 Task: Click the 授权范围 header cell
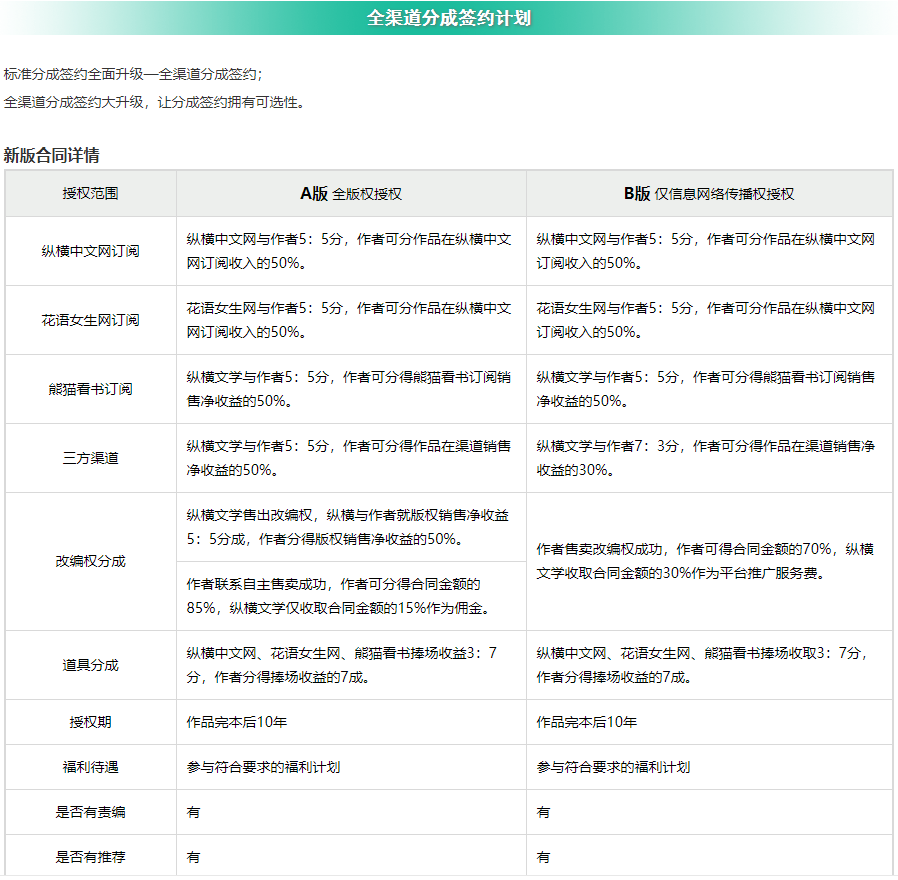pyautogui.click(x=90, y=194)
